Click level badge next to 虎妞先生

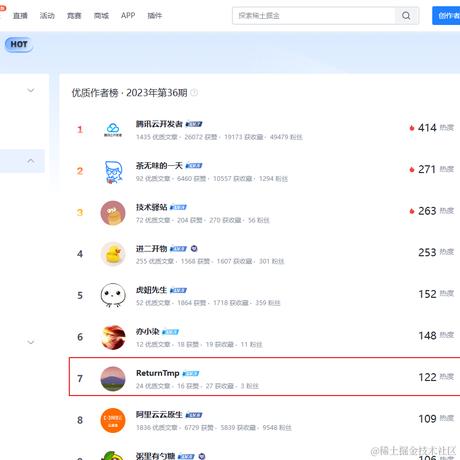pyautogui.click(x=178, y=290)
